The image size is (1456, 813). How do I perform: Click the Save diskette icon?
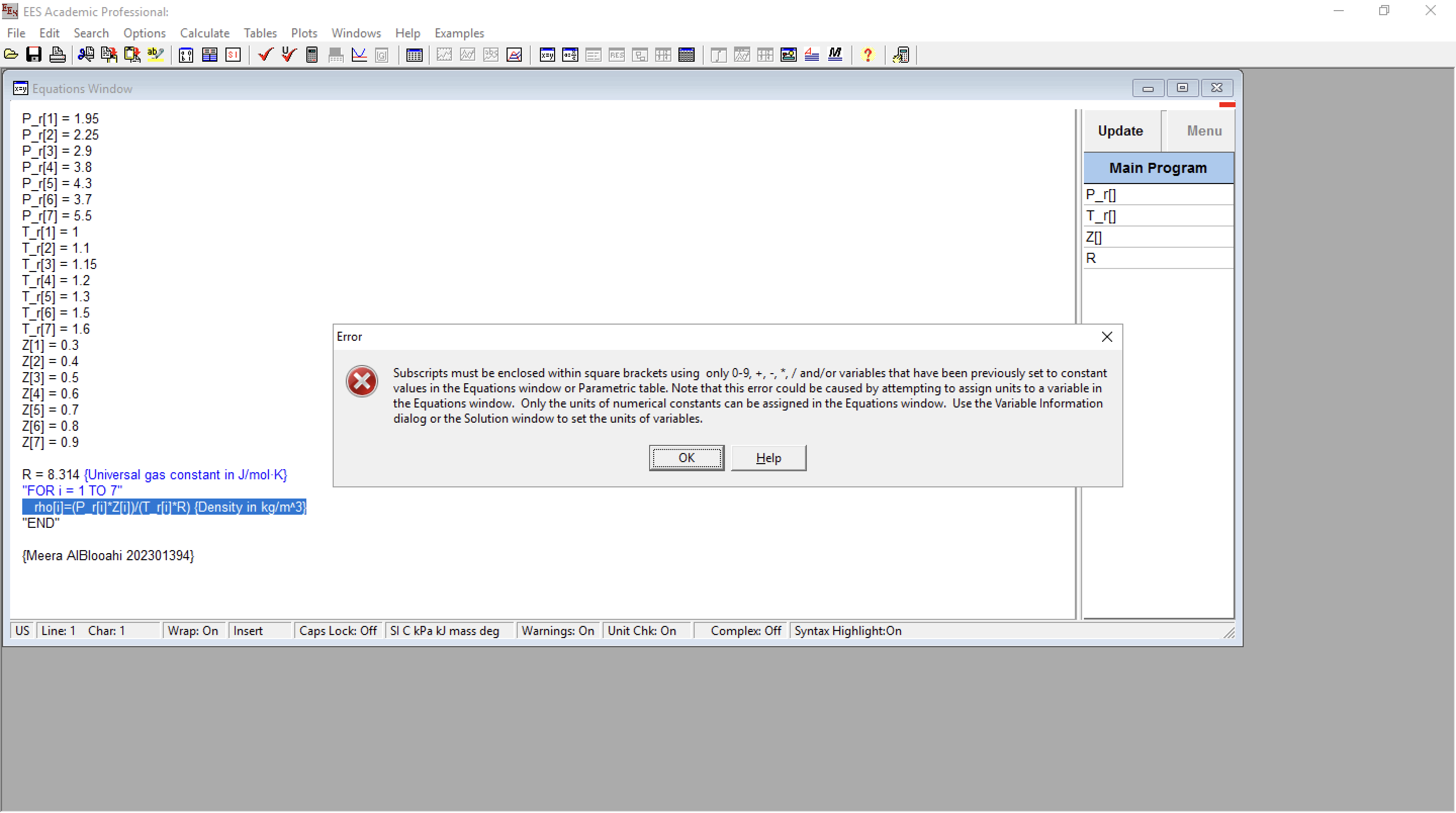34,55
